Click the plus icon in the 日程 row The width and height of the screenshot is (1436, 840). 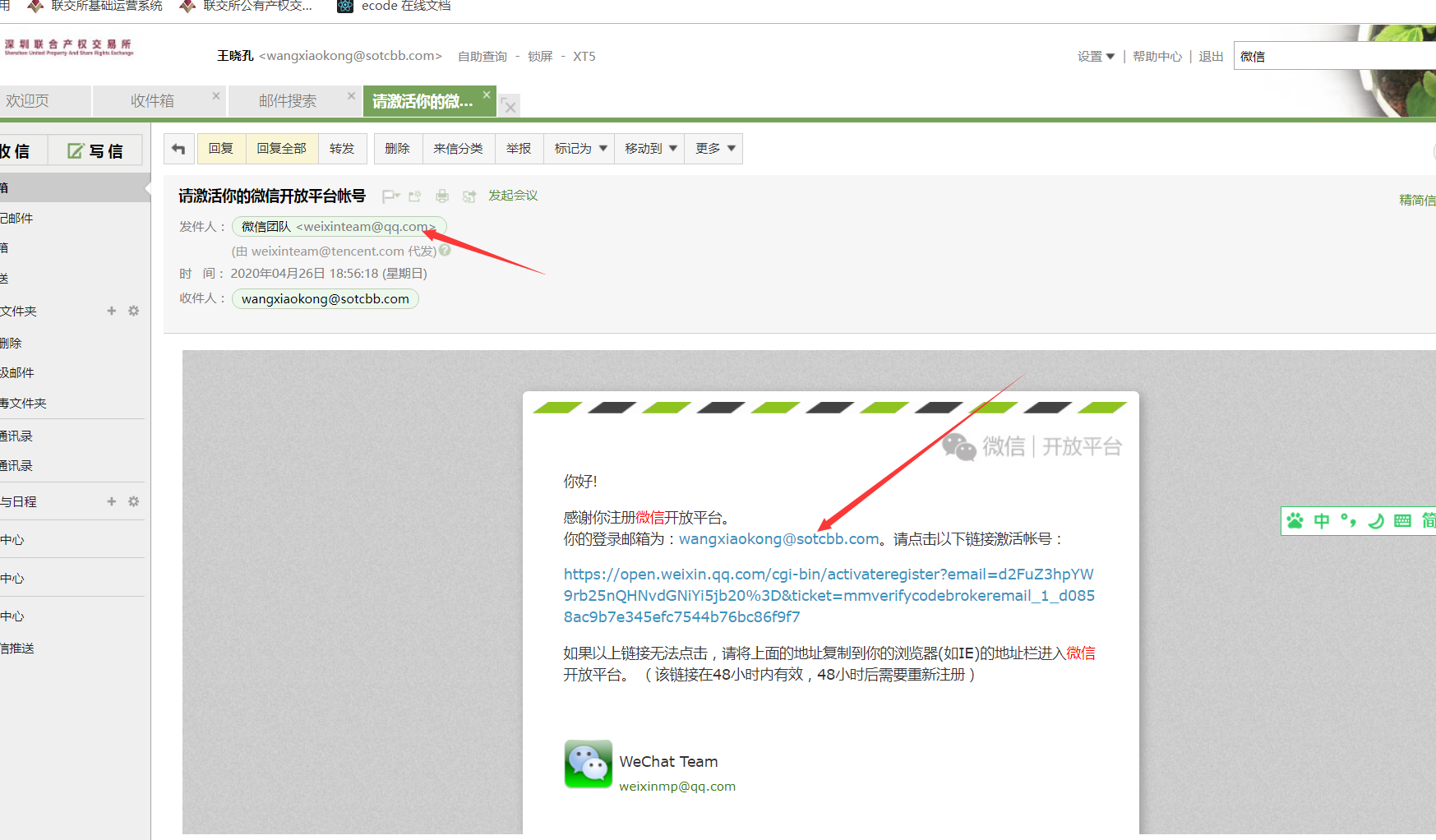[x=112, y=501]
